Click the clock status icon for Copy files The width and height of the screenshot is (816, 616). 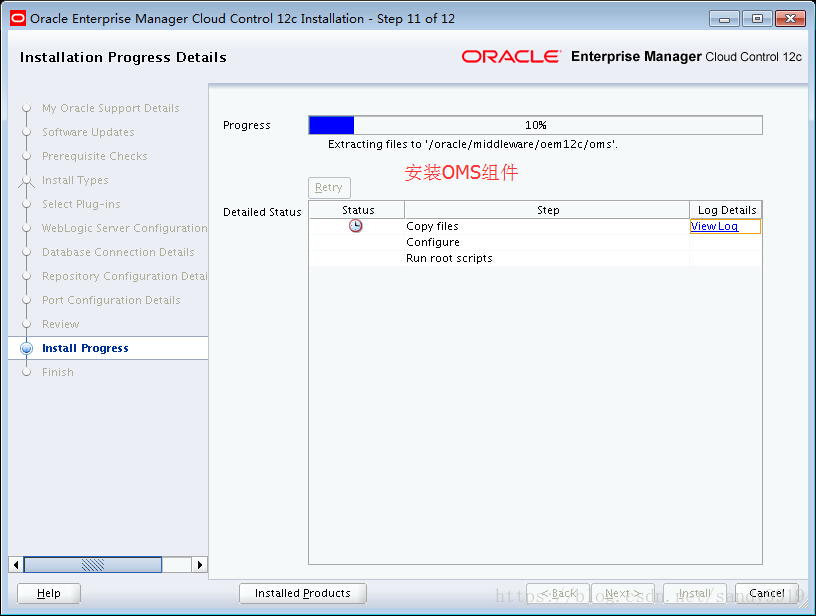[x=355, y=226]
